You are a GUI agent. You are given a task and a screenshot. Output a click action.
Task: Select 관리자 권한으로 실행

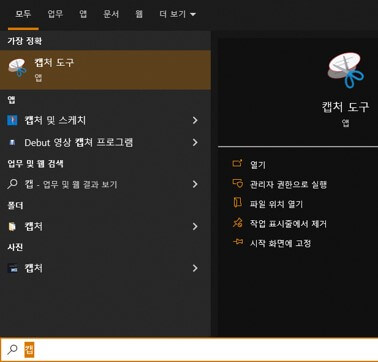[288, 184]
